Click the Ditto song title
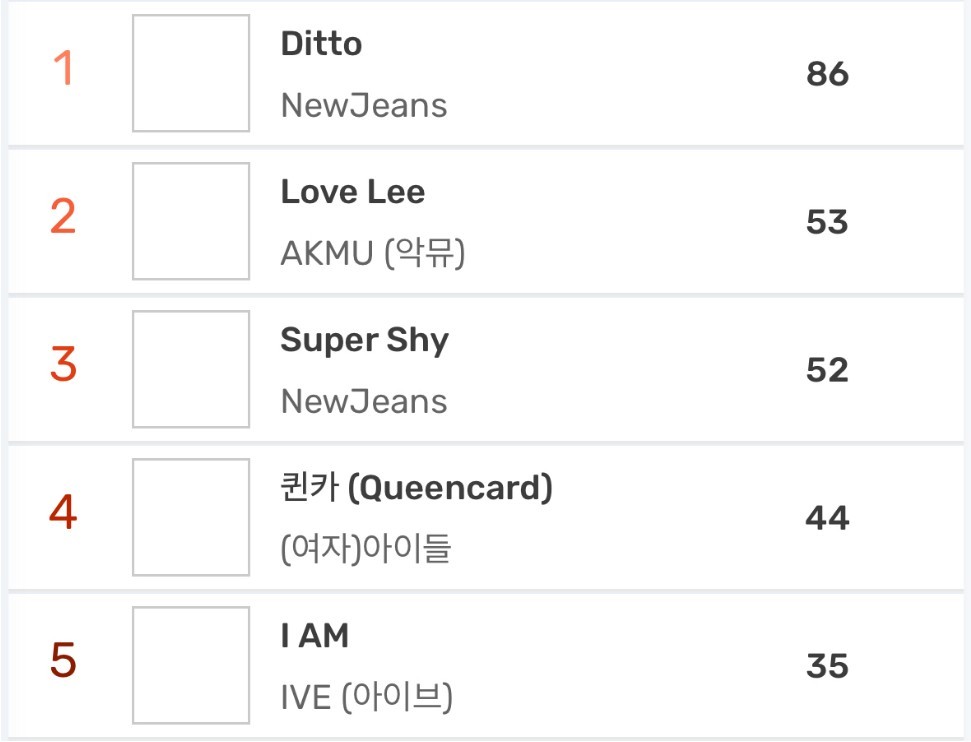This screenshot has height=742, width=971. pyautogui.click(x=321, y=44)
